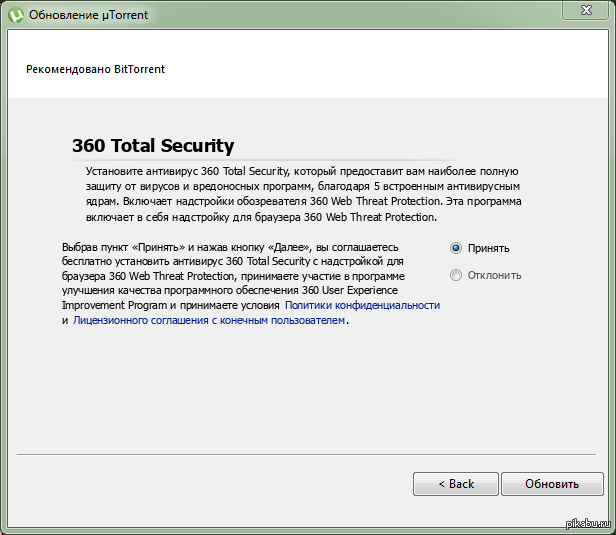Open Лицензионного соглашения с конечным пользователем link

[209, 320]
